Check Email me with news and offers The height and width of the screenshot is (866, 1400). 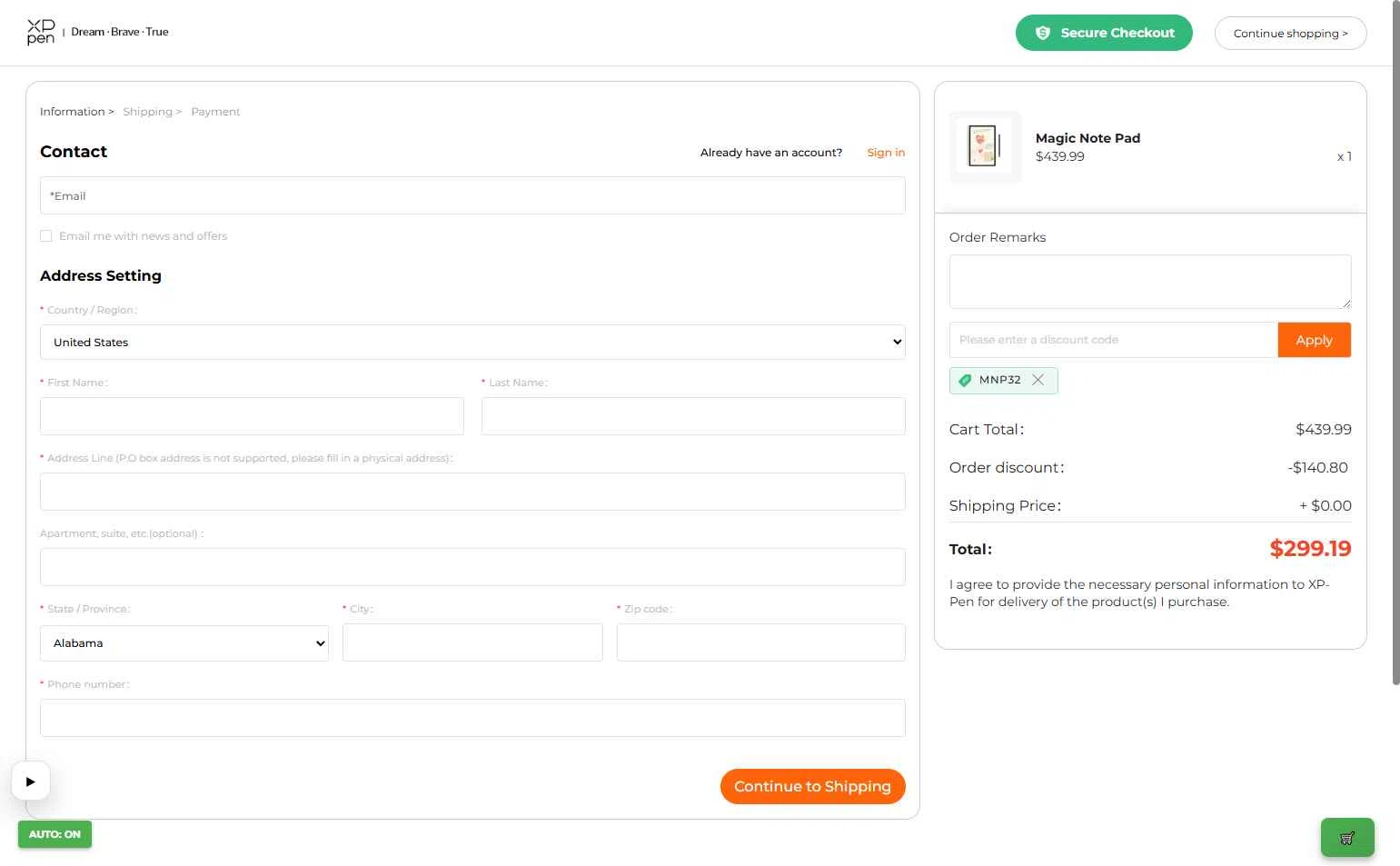45,236
